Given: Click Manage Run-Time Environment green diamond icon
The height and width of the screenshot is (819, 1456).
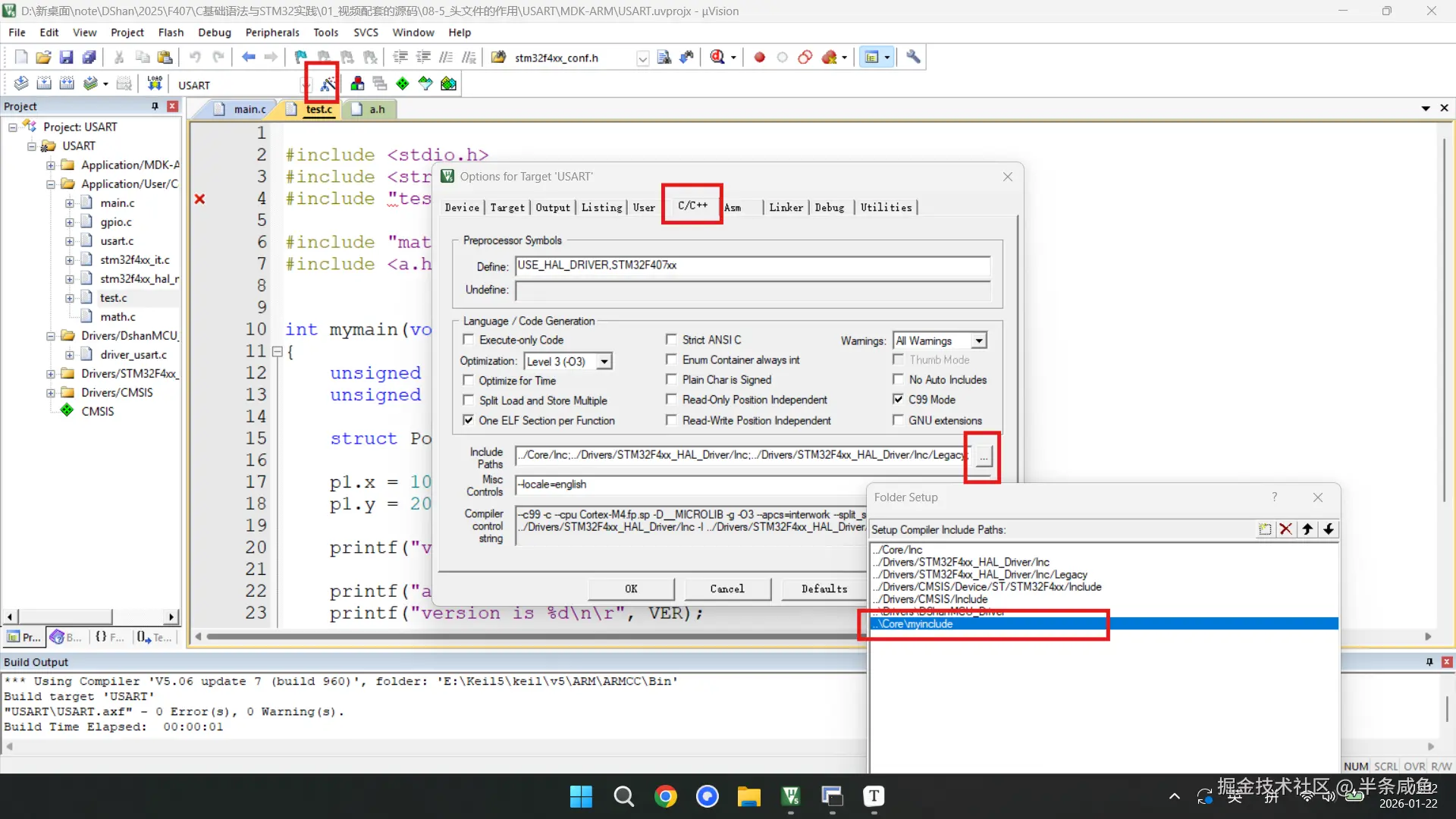Looking at the screenshot, I should [403, 84].
